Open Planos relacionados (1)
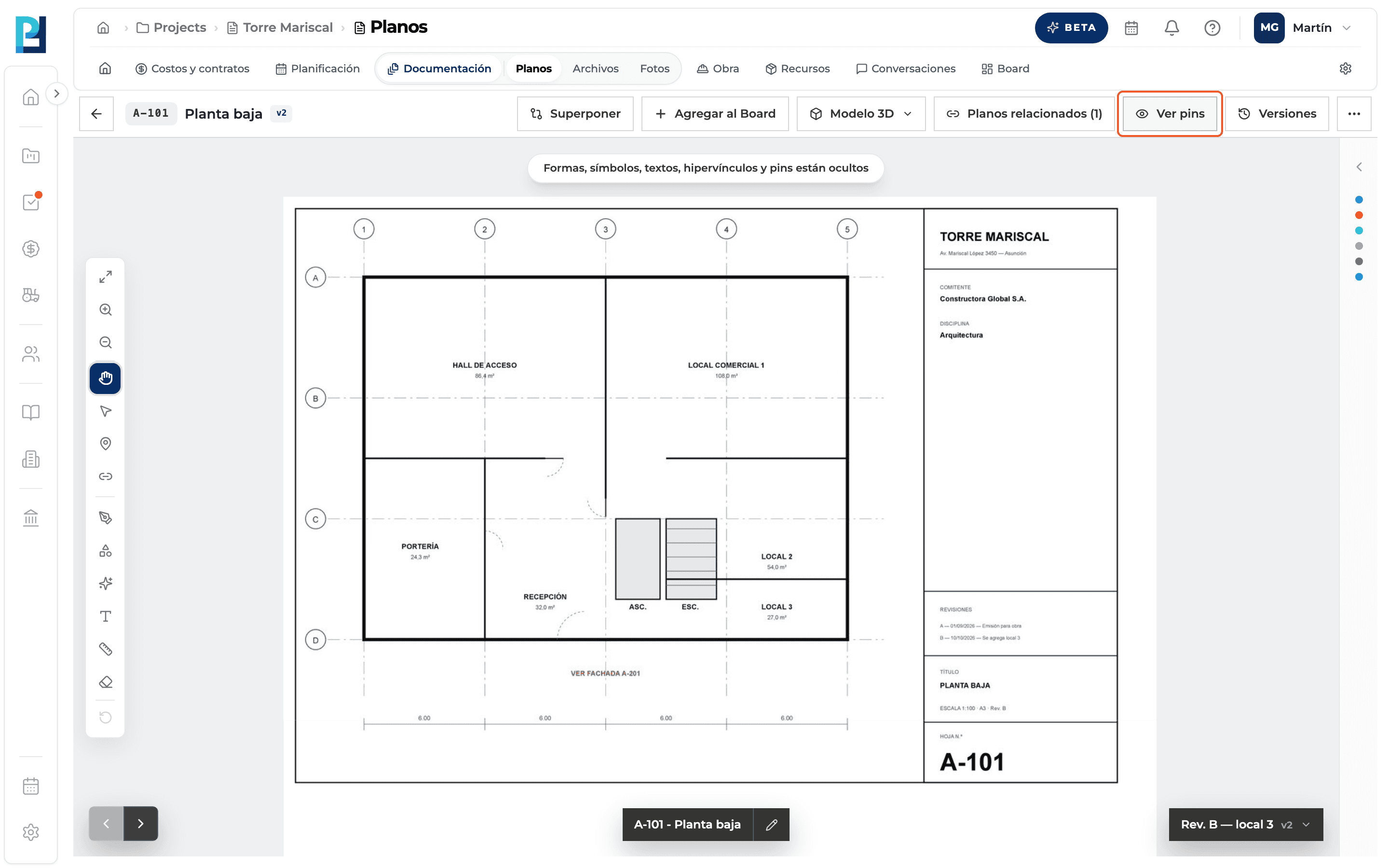 pyautogui.click(x=1024, y=114)
